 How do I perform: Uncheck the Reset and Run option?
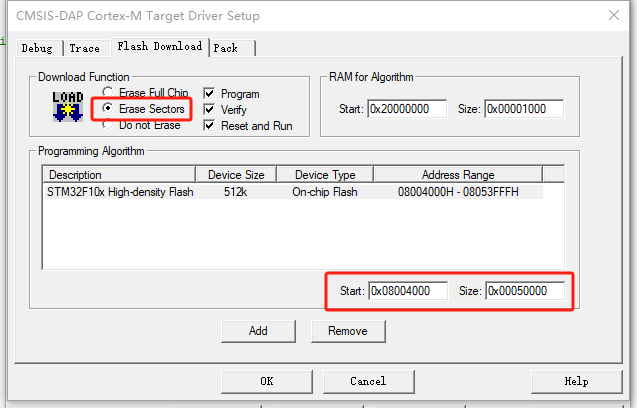pos(209,126)
